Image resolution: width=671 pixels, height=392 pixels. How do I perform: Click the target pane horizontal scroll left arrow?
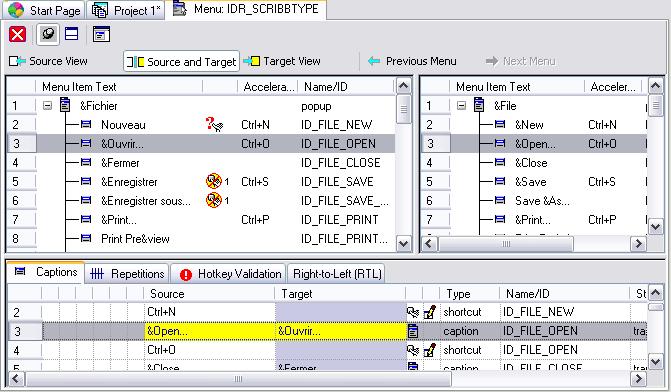[x=429, y=244]
